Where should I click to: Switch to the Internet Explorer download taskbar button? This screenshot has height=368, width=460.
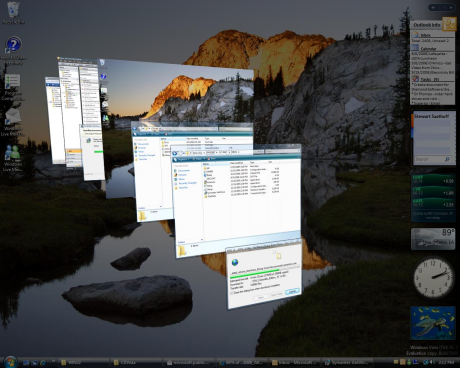[x=241, y=362]
